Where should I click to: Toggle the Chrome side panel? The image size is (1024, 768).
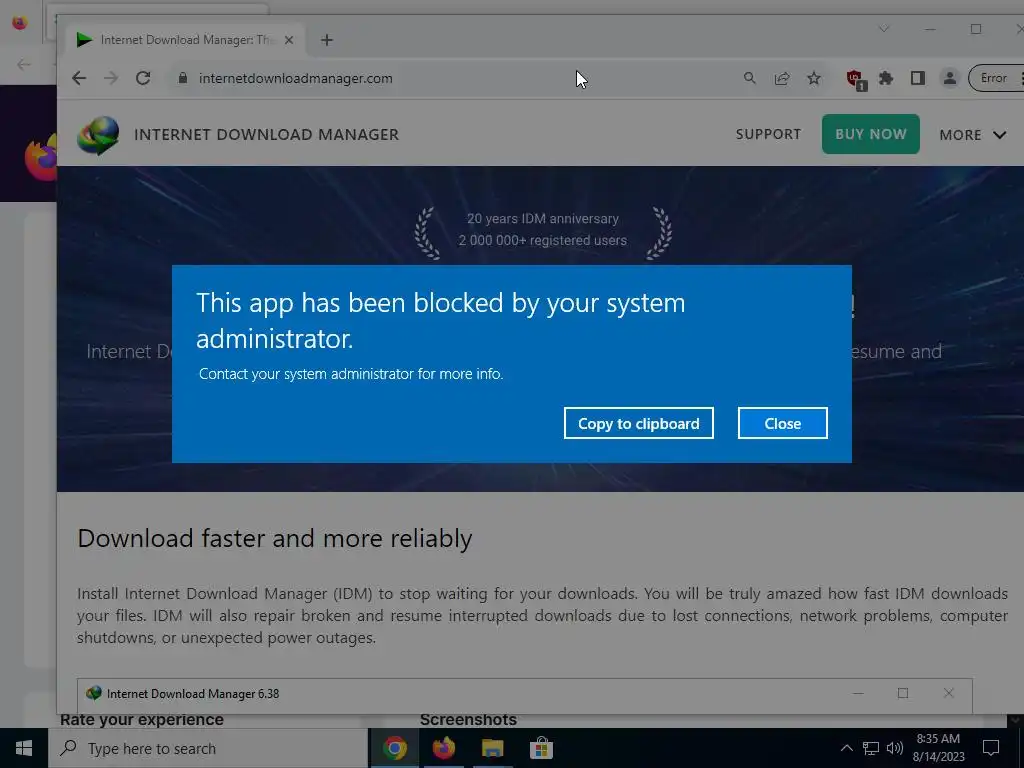(918, 78)
